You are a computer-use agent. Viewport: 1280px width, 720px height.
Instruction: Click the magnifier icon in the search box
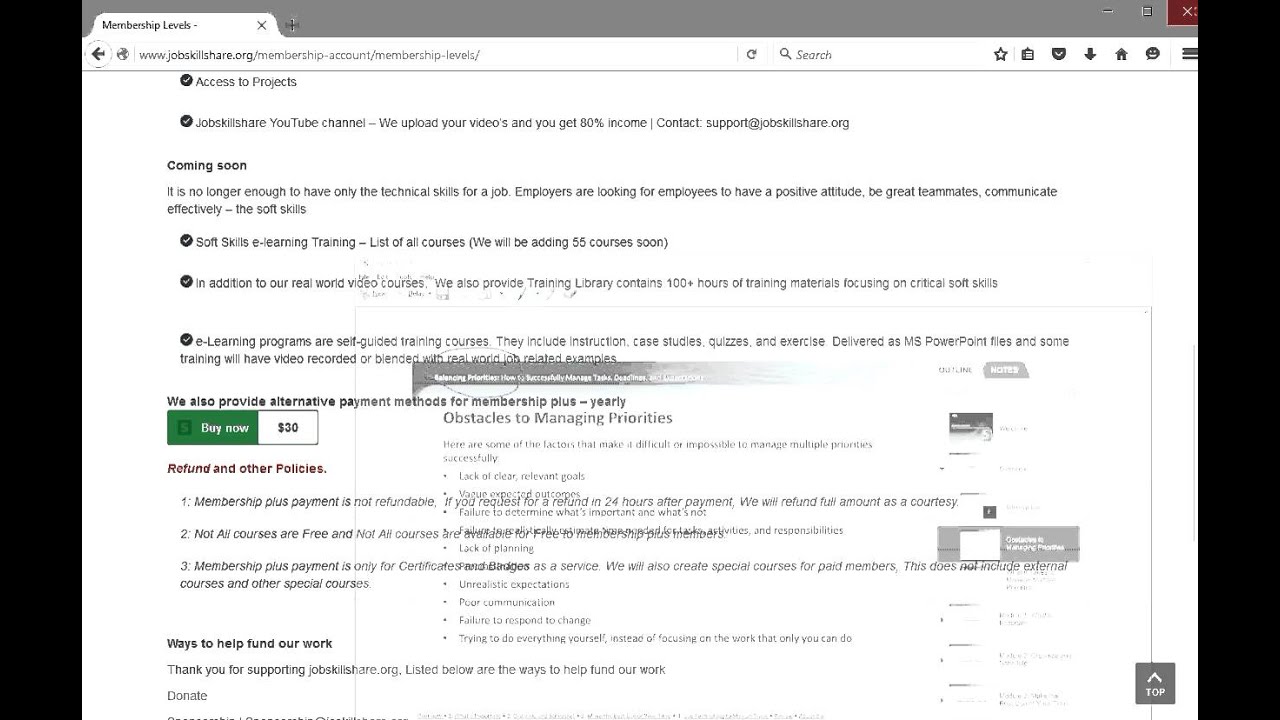click(785, 54)
